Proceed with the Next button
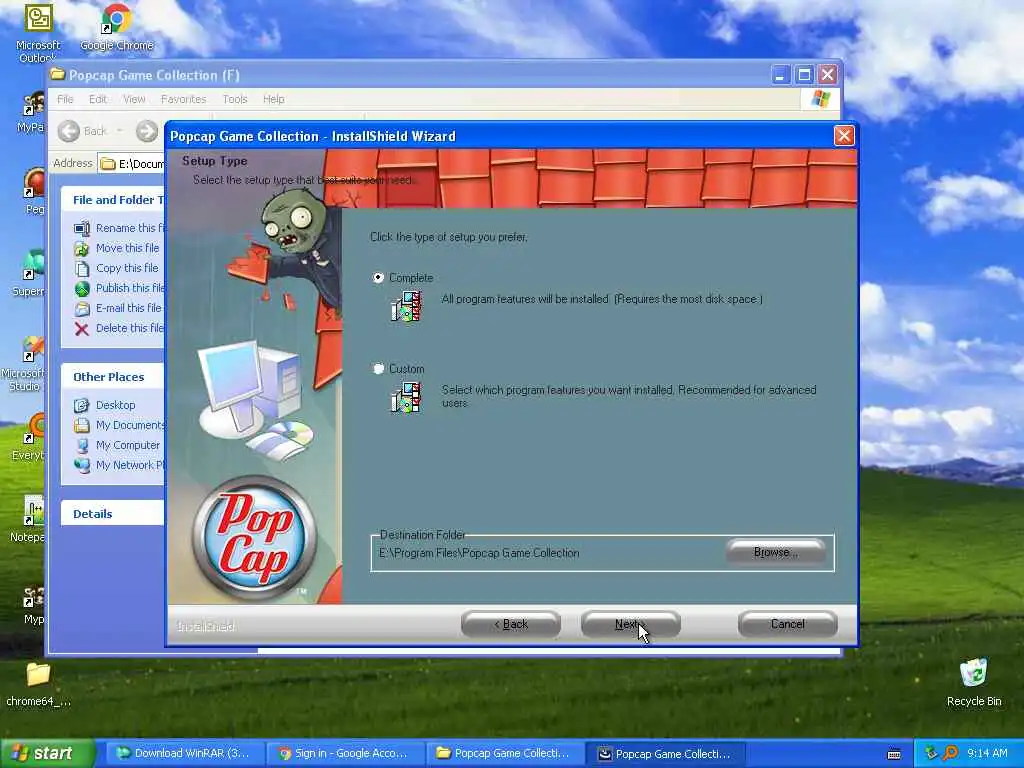 630,624
